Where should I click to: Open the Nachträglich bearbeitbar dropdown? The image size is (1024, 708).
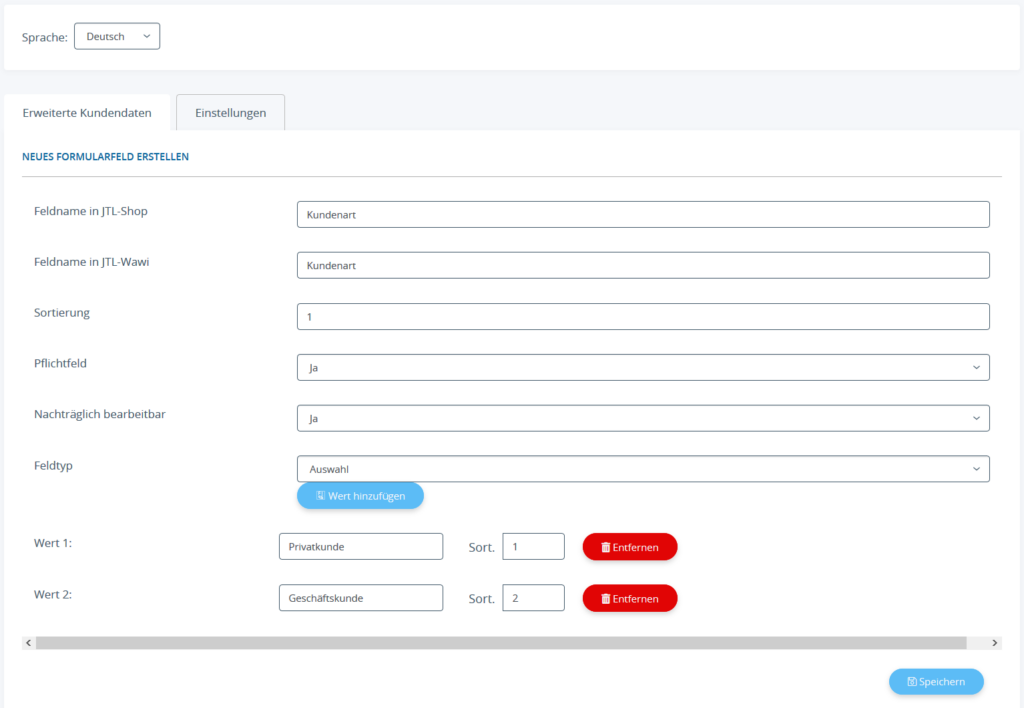pyautogui.click(x=642, y=419)
